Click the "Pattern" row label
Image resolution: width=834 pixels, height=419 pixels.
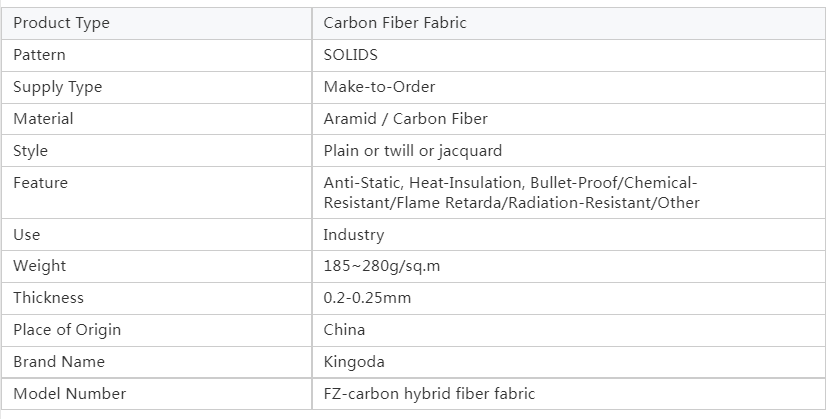pos(39,55)
